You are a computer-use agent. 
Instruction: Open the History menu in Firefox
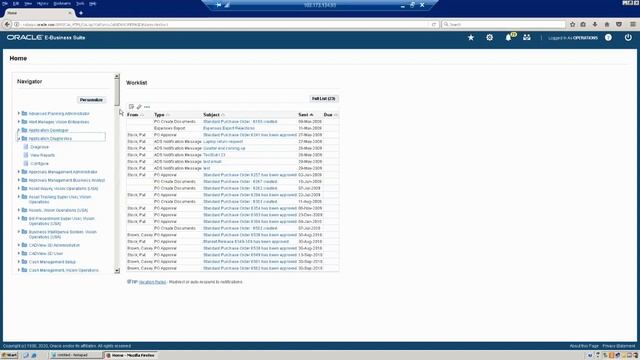coord(42,3)
